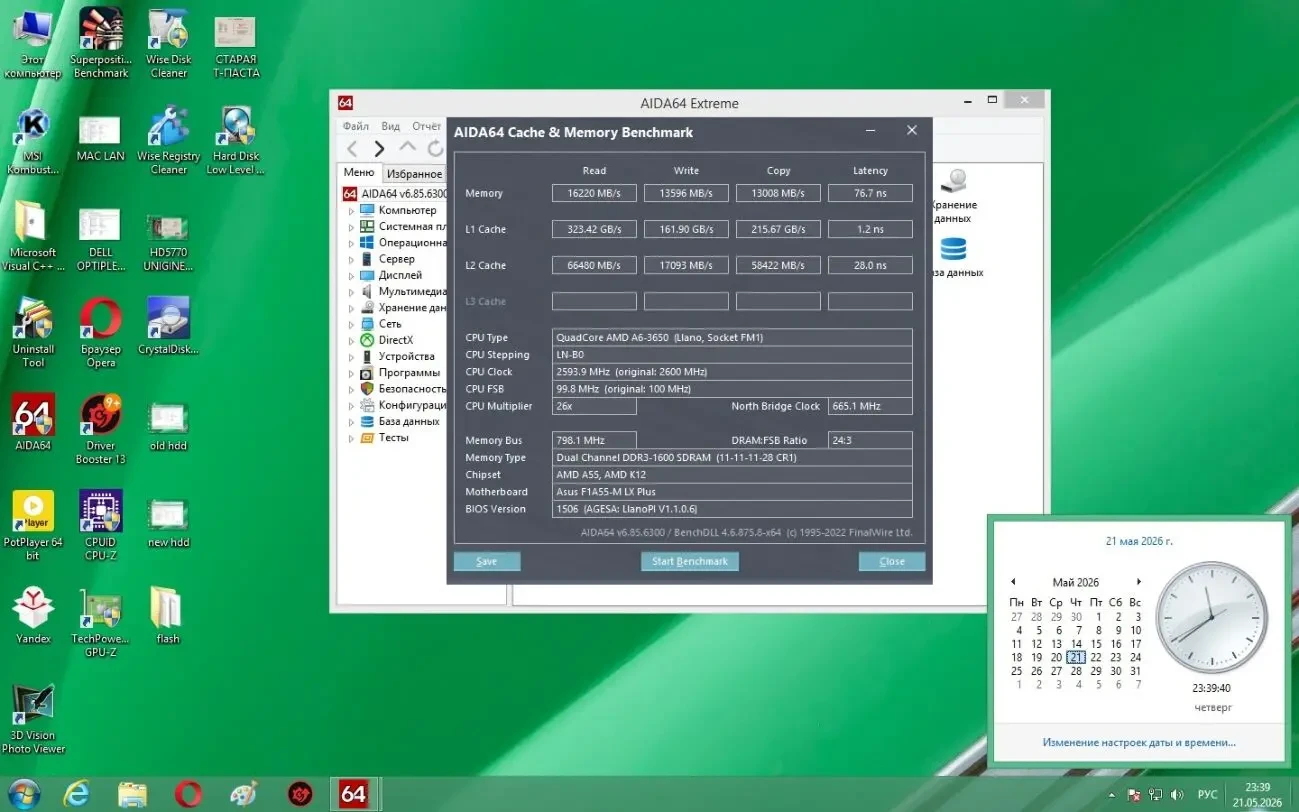1299x812 pixels.
Task: Open the Хранение данных icon in right pane
Action: point(953,196)
